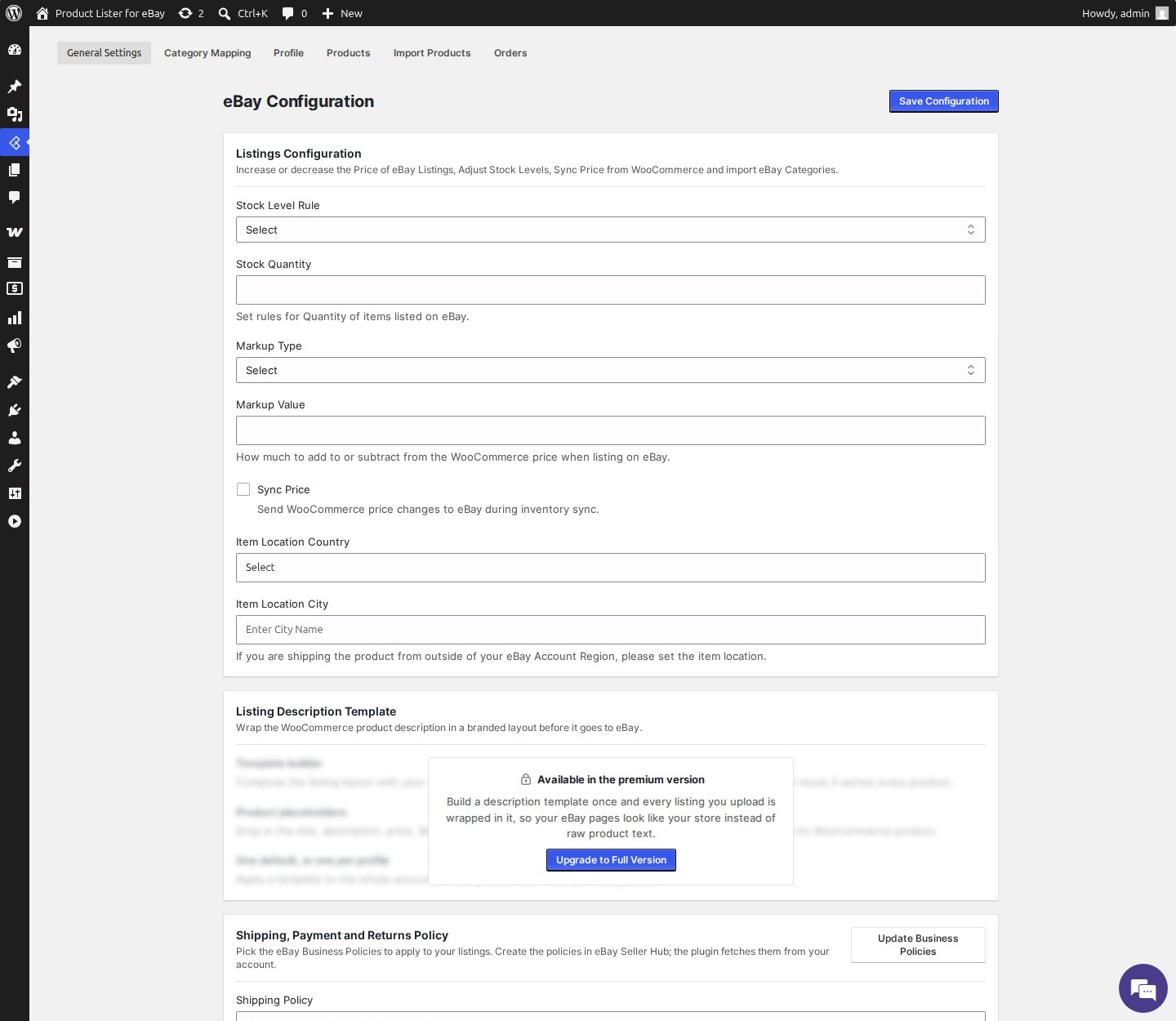
Task: Click the admin avatar in top-right
Action: tap(1162, 13)
